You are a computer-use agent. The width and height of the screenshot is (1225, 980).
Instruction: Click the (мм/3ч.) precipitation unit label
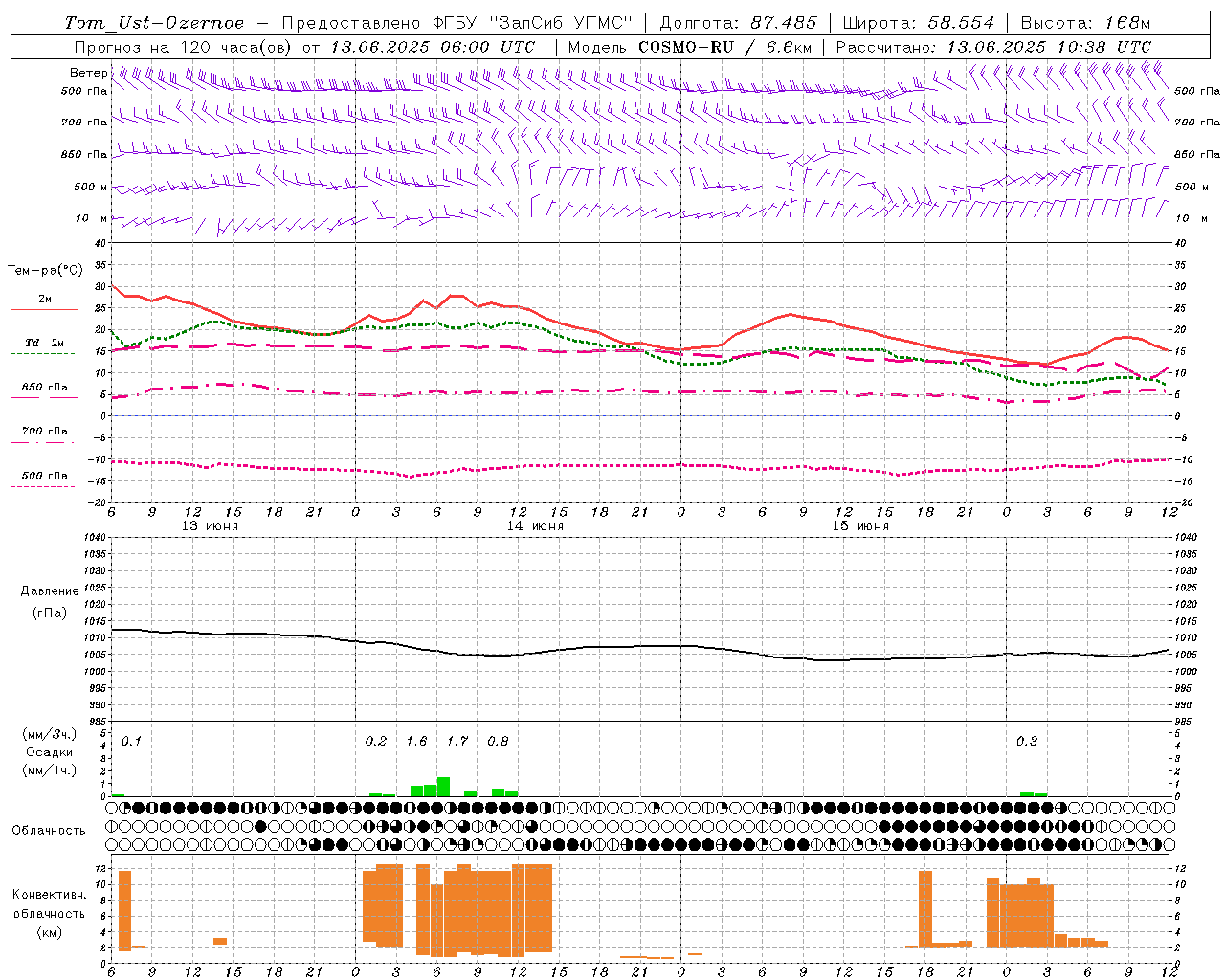(x=50, y=735)
